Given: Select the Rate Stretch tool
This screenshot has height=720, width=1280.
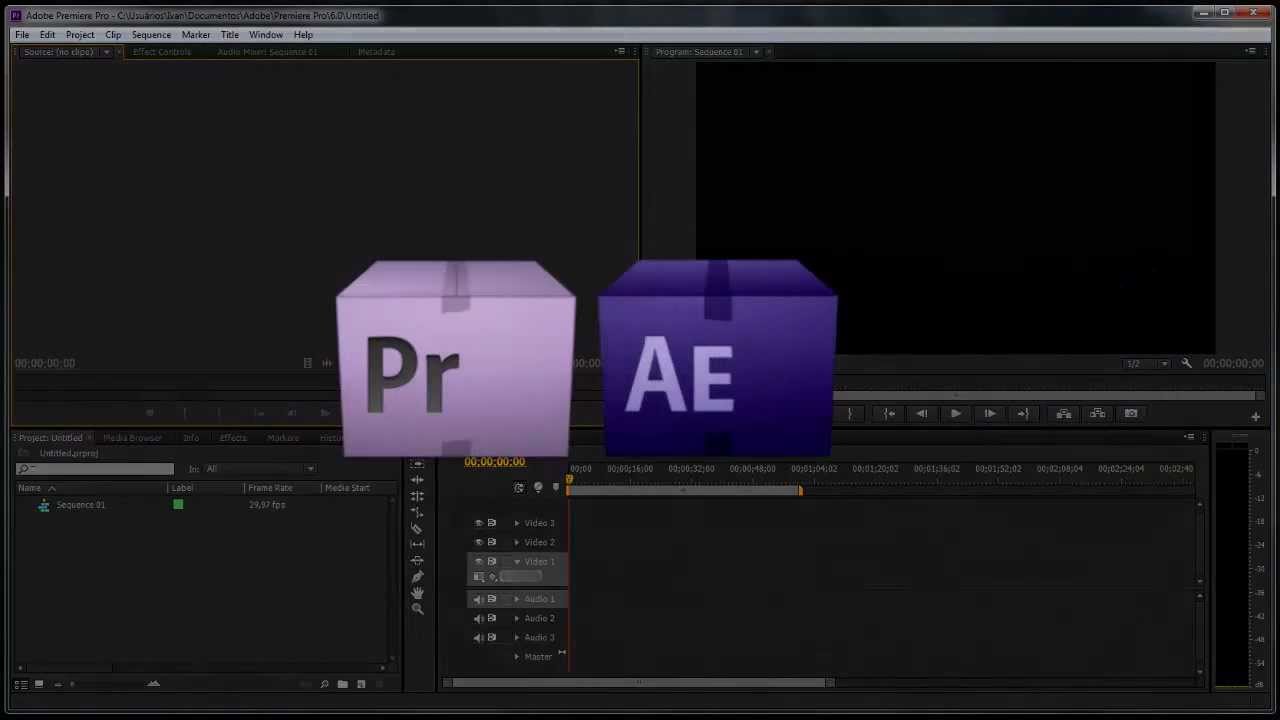Looking at the screenshot, I should point(417,512).
